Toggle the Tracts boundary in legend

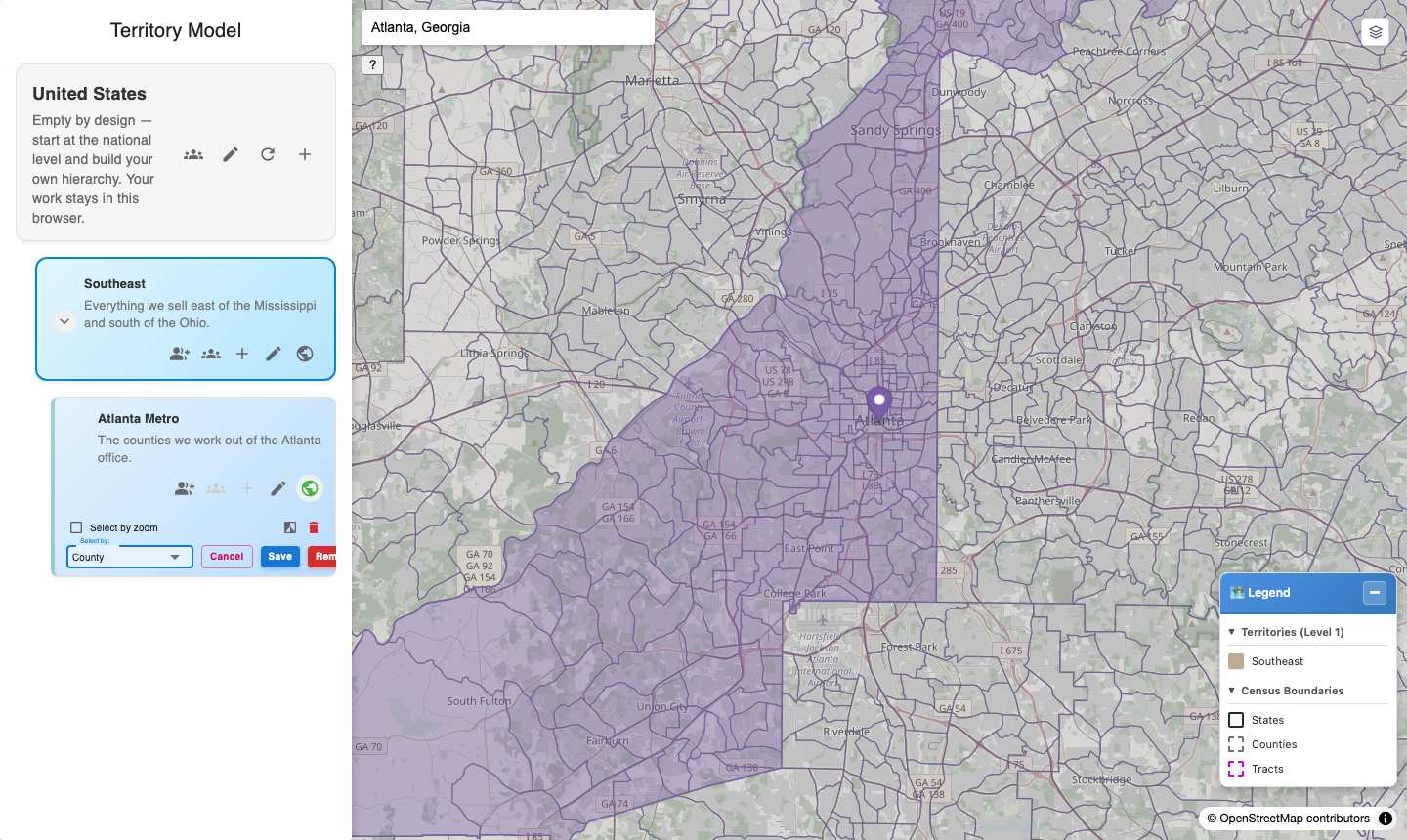pyautogui.click(x=1236, y=769)
